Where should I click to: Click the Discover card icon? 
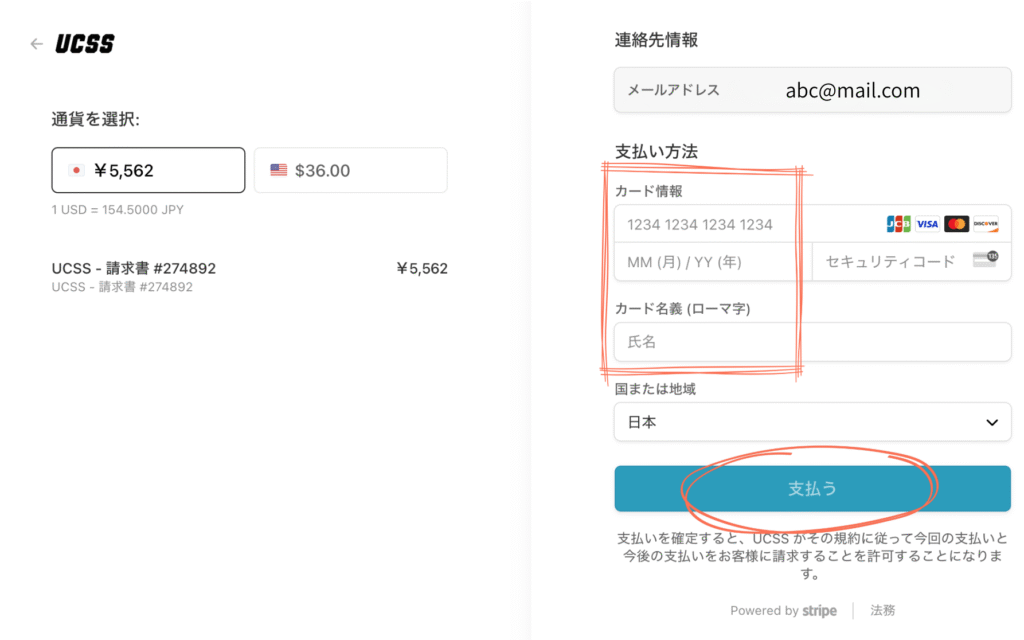pos(985,224)
